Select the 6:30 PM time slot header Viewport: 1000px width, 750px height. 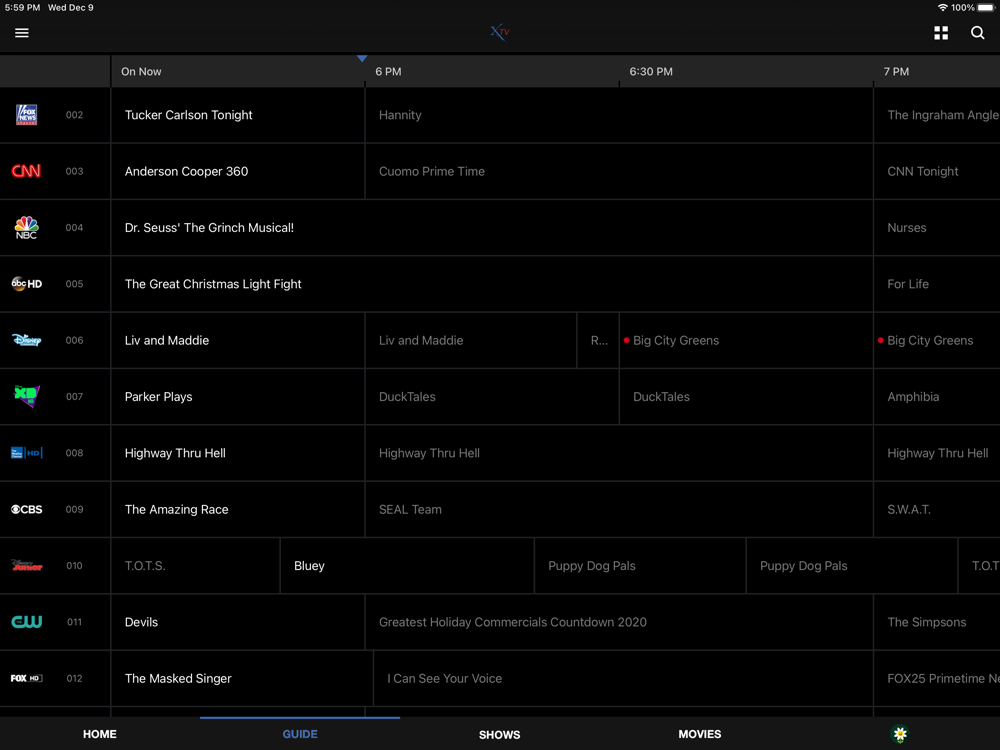click(651, 71)
